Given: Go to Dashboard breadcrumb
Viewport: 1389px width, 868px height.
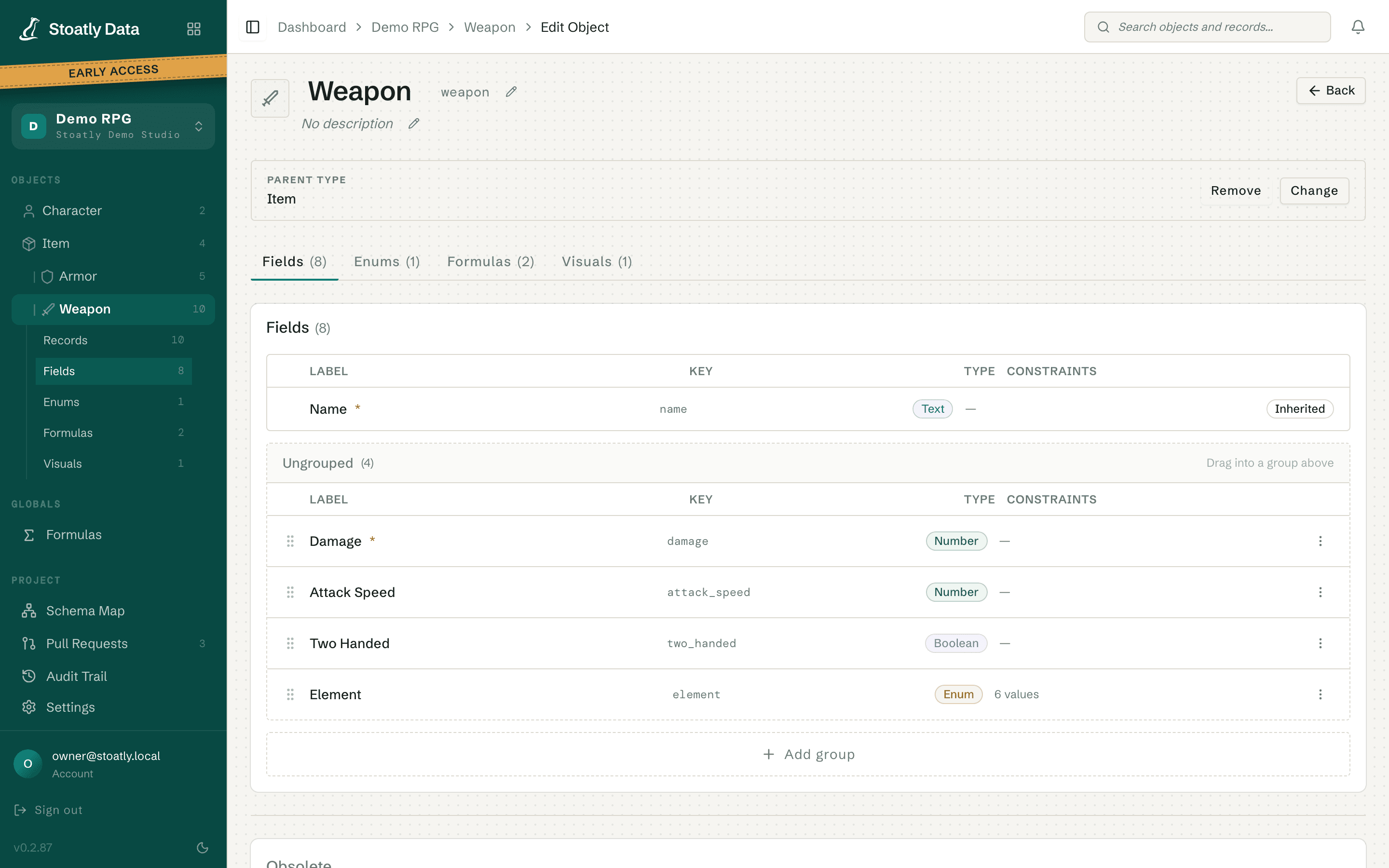Looking at the screenshot, I should pyautogui.click(x=312, y=27).
